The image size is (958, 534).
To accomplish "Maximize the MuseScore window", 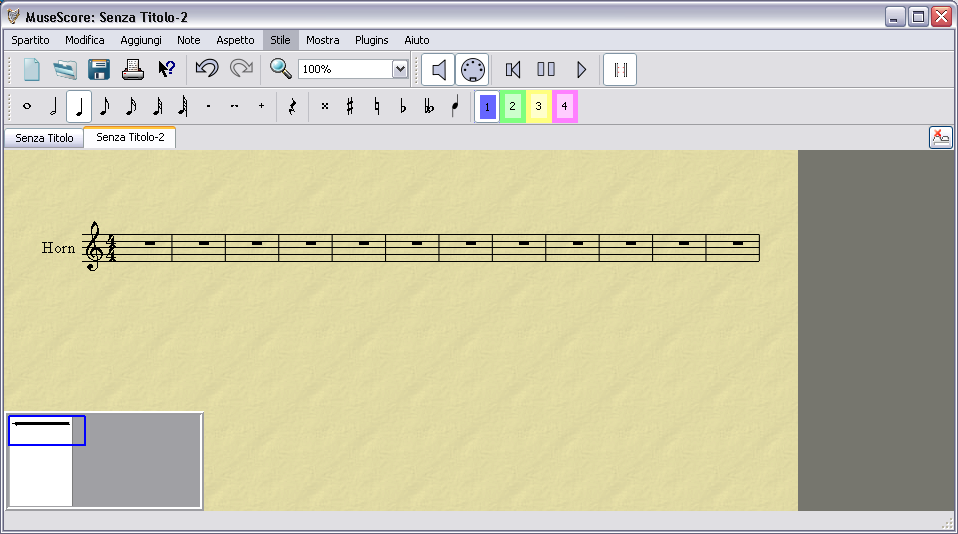I will (918, 17).
